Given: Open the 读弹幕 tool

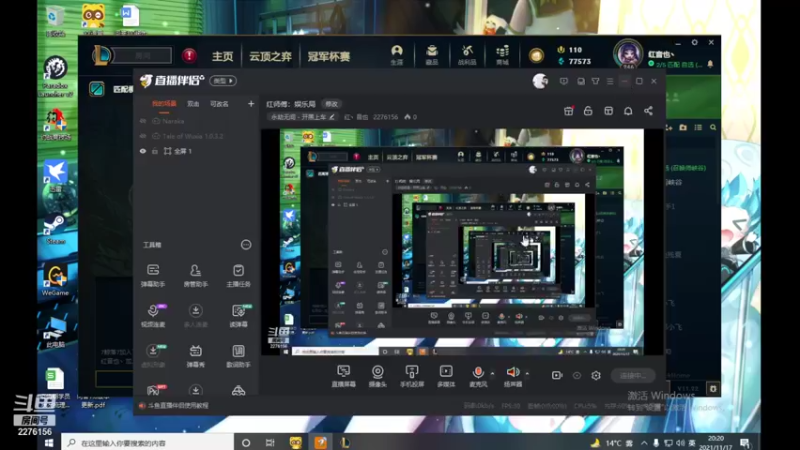Looking at the screenshot, I should (238, 316).
